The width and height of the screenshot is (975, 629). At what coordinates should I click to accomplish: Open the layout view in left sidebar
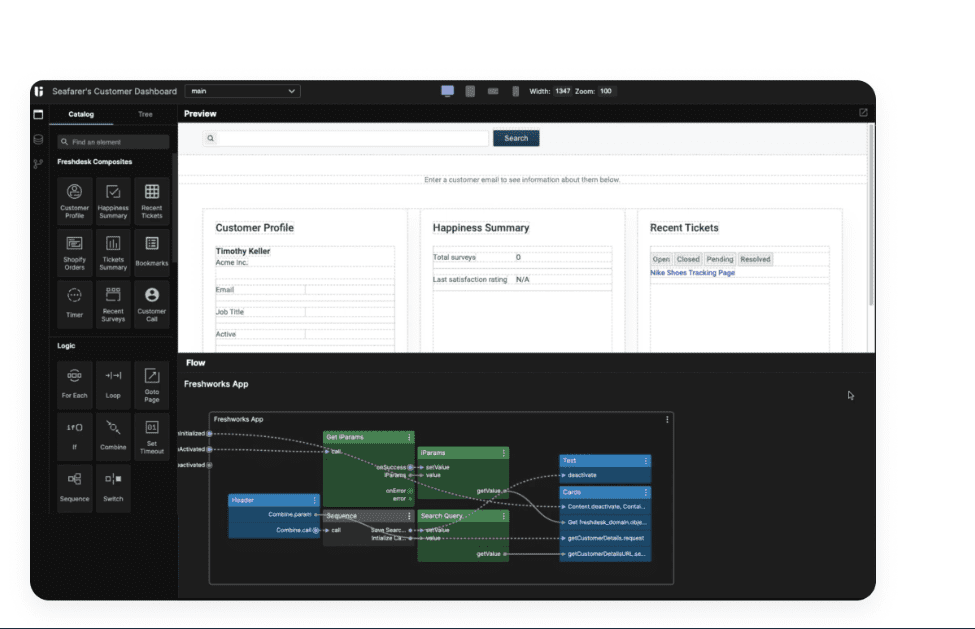tap(38, 114)
